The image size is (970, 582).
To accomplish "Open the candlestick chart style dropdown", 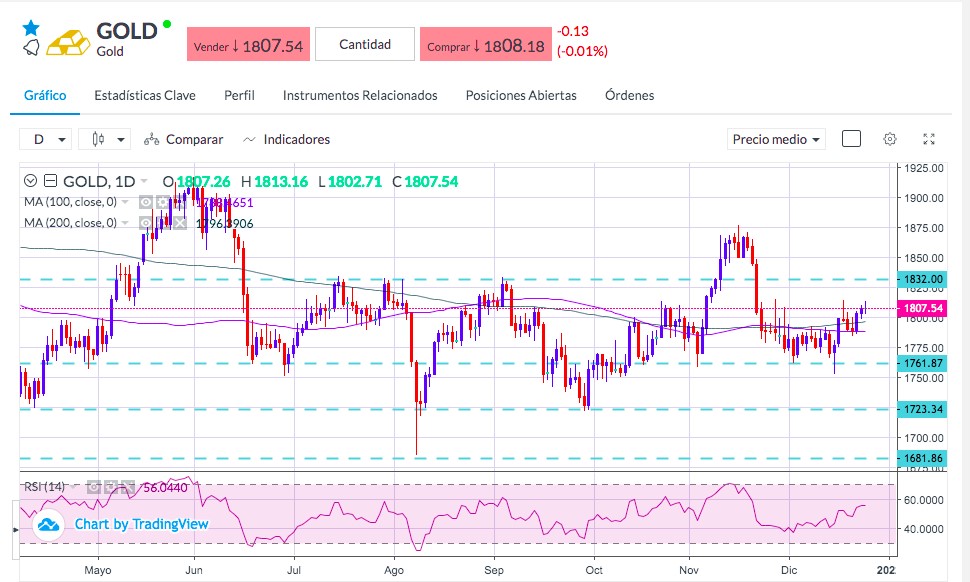I will click(104, 139).
